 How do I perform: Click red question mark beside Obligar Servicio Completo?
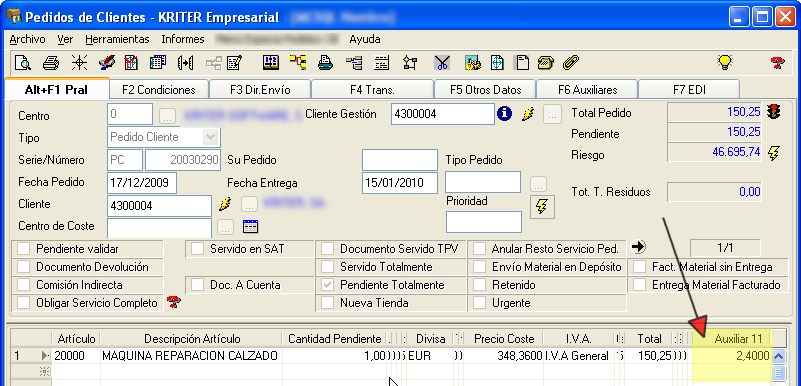tap(174, 302)
